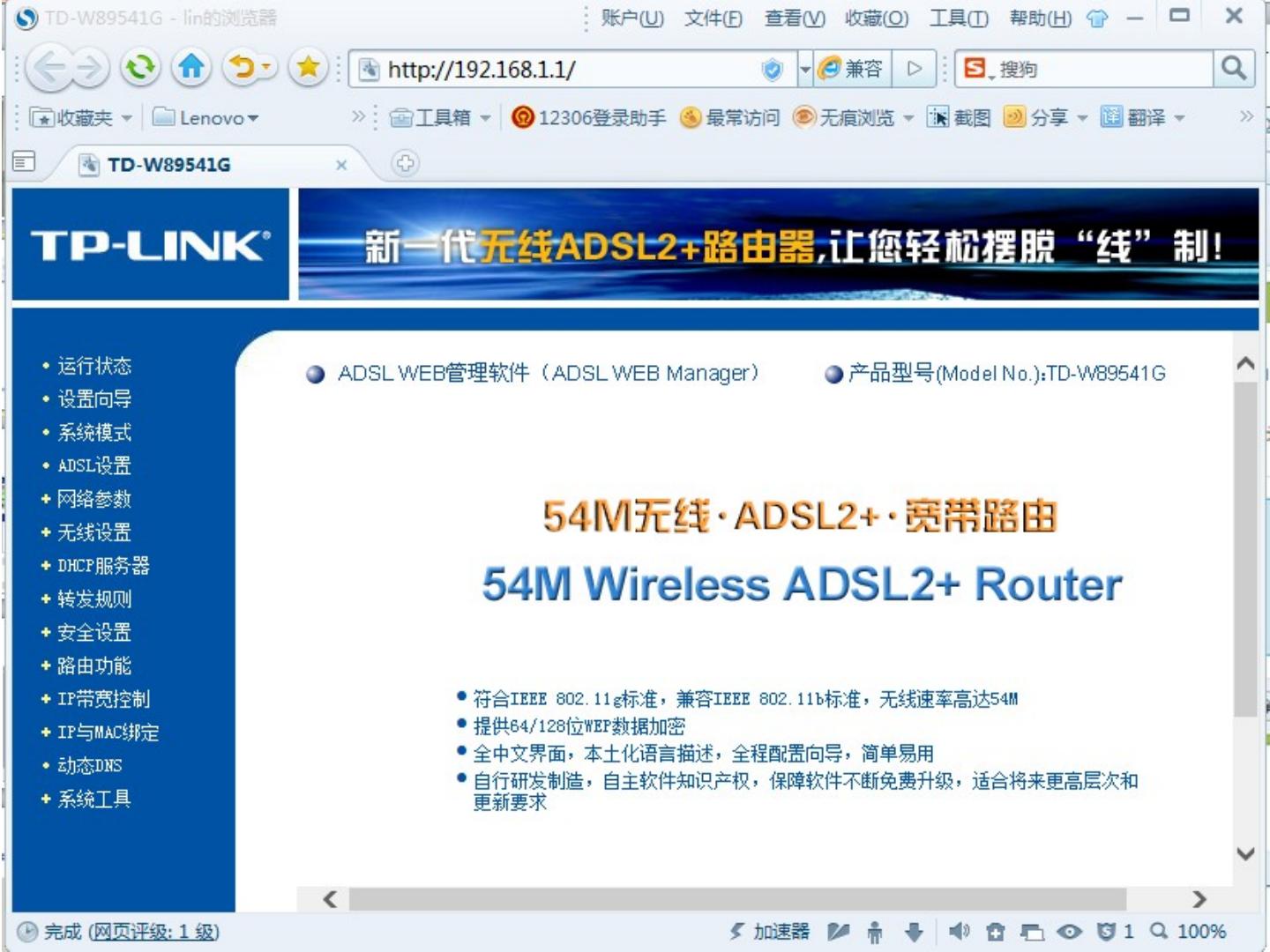Click the pen-shaped icon in status bar
1270x952 pixels.
click(839, 931)
